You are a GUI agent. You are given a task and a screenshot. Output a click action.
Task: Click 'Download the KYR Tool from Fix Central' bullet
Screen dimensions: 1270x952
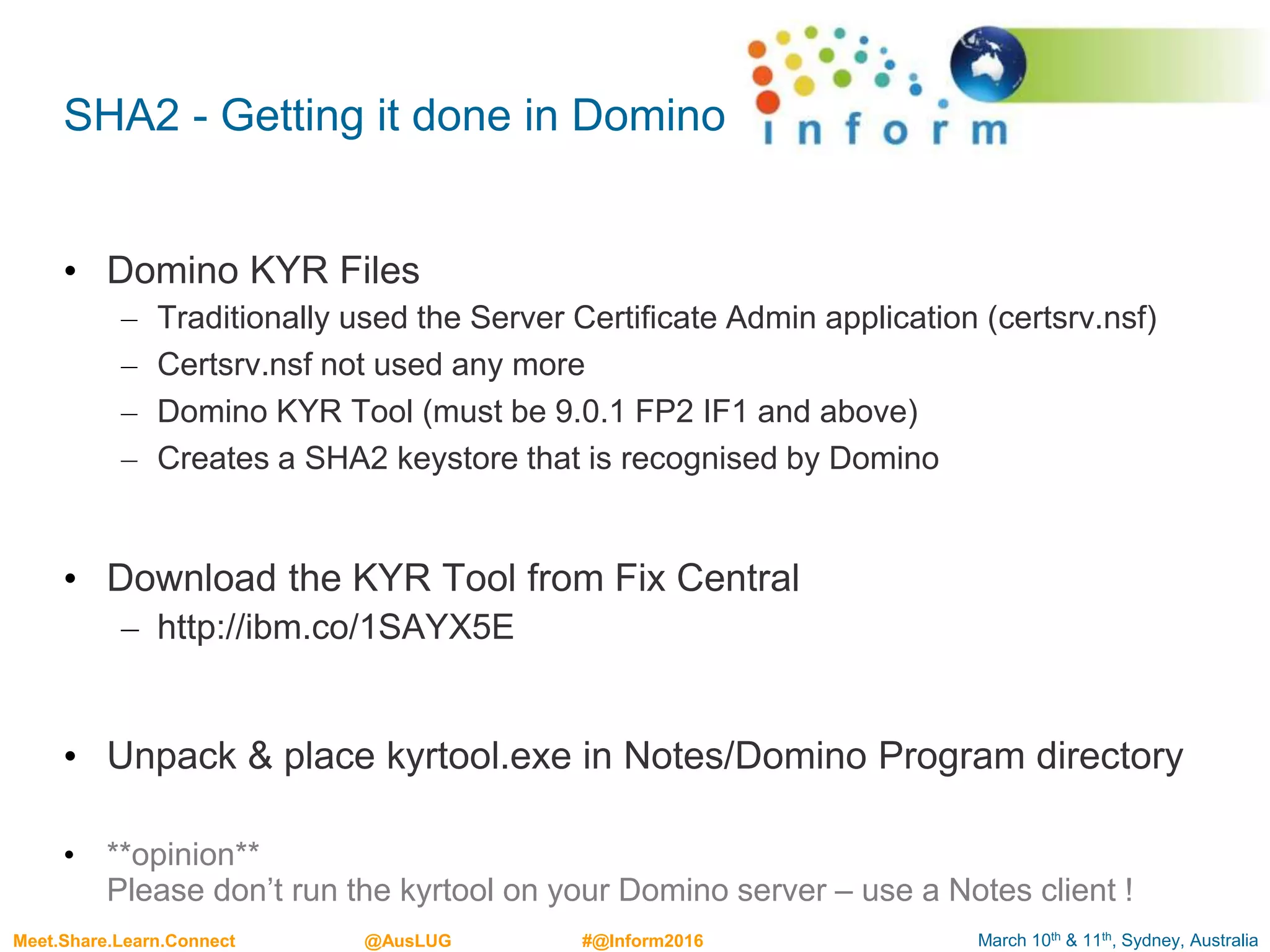pos(453,578)
